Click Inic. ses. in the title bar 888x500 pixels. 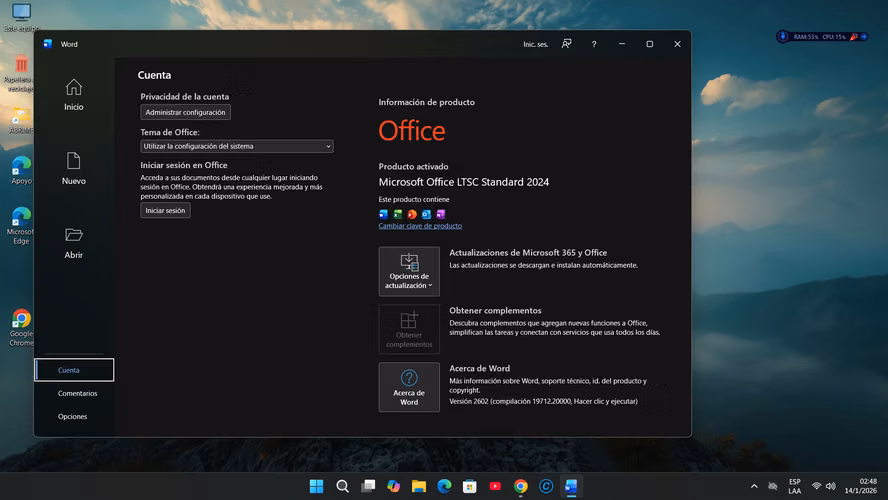click(x=535, y=44)
